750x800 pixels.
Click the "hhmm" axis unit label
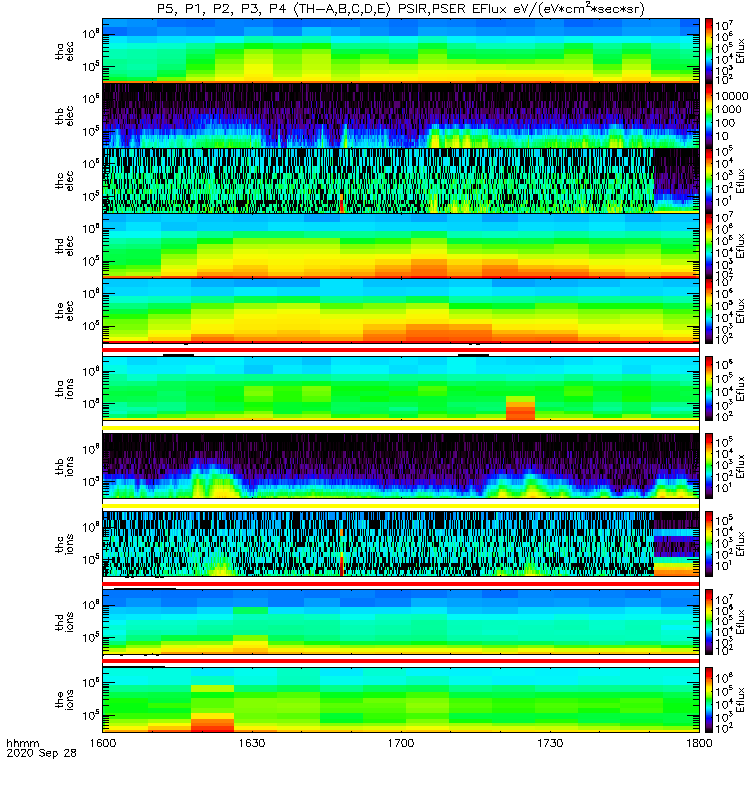22,743
